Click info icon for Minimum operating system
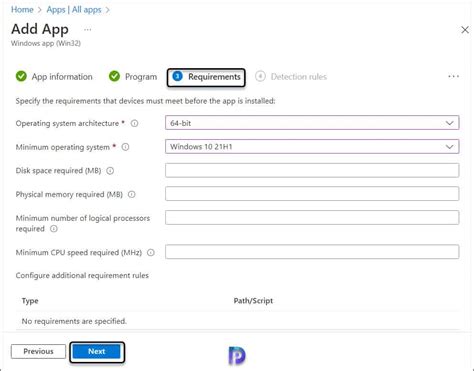This screenshot has width=474, height=371. tap(125, 147)
